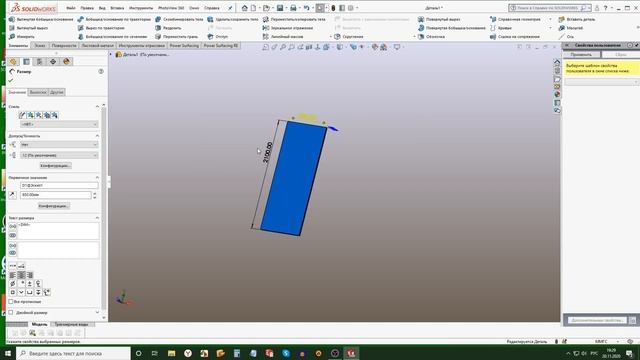Enable Двойной размер checkbox

[11, 313]
